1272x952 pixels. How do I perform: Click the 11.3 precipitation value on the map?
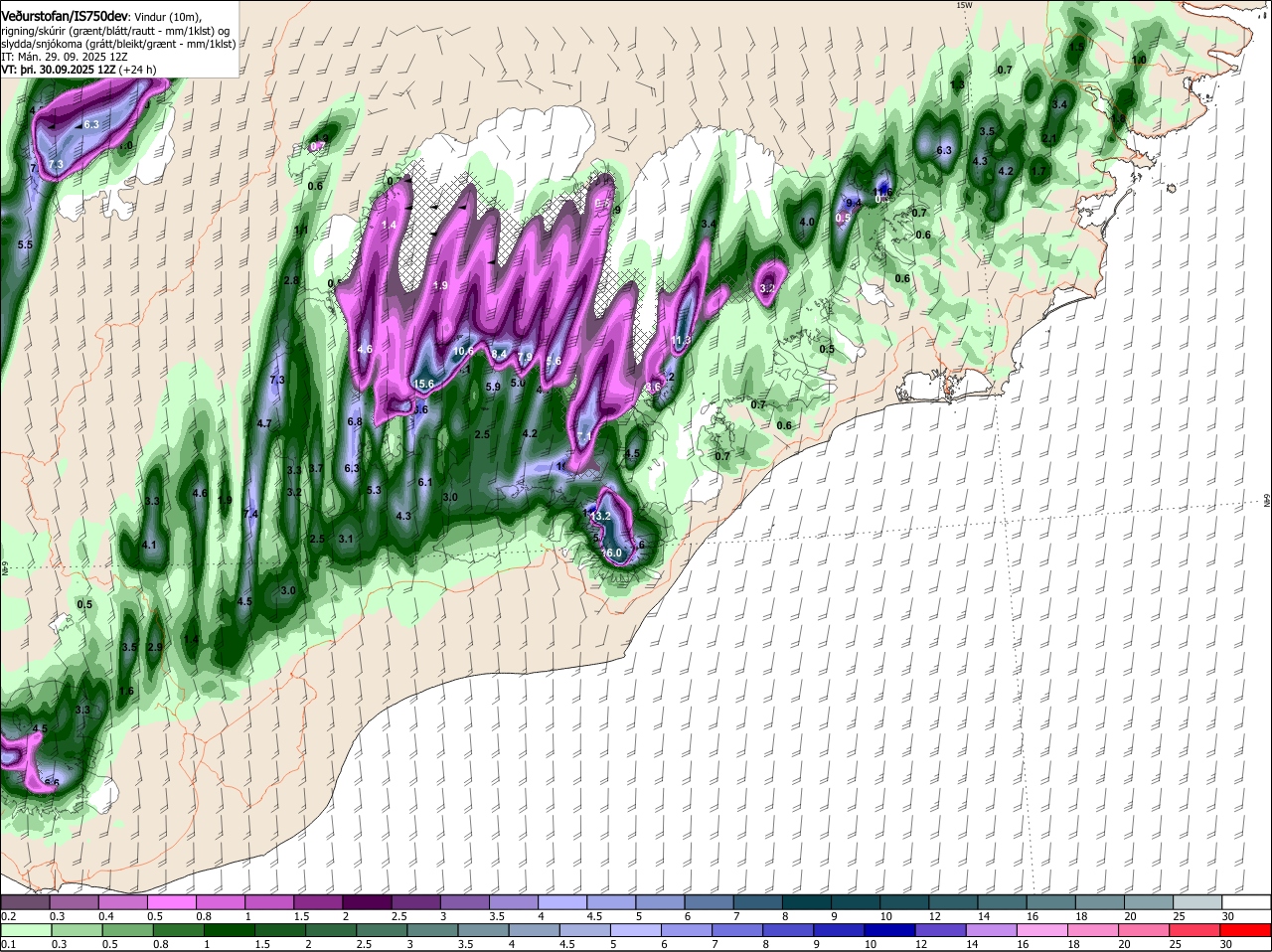click(681, 340)
